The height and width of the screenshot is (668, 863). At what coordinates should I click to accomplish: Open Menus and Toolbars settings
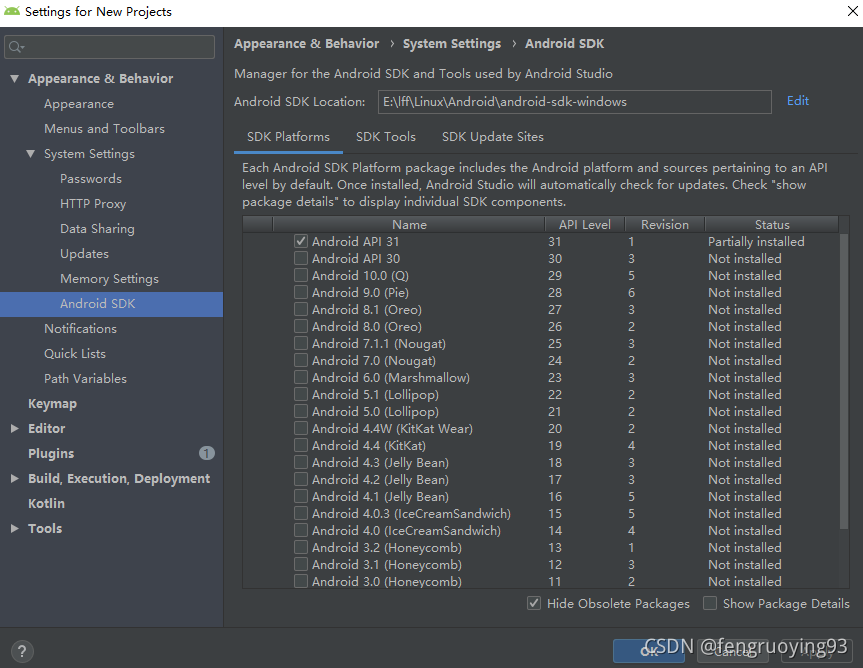[105, 129]
